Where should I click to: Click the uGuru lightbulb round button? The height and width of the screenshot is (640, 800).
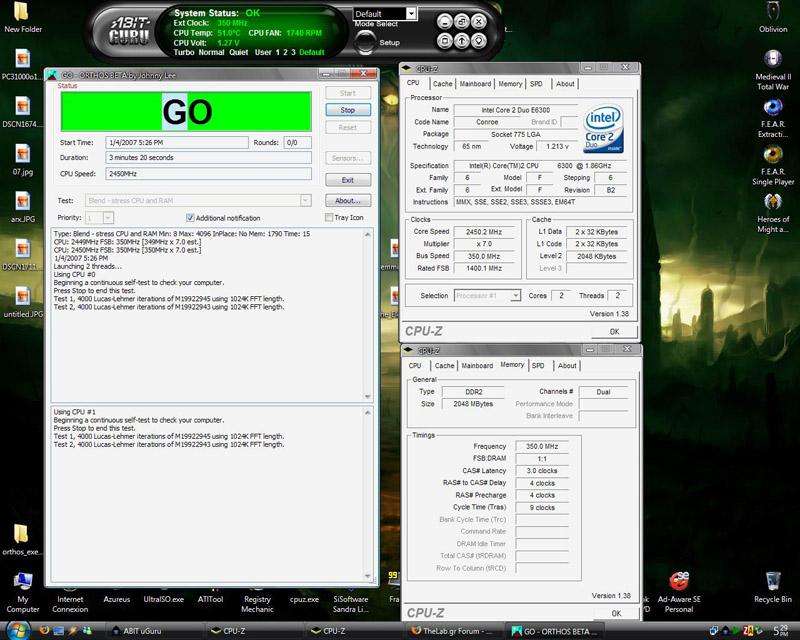479,41
